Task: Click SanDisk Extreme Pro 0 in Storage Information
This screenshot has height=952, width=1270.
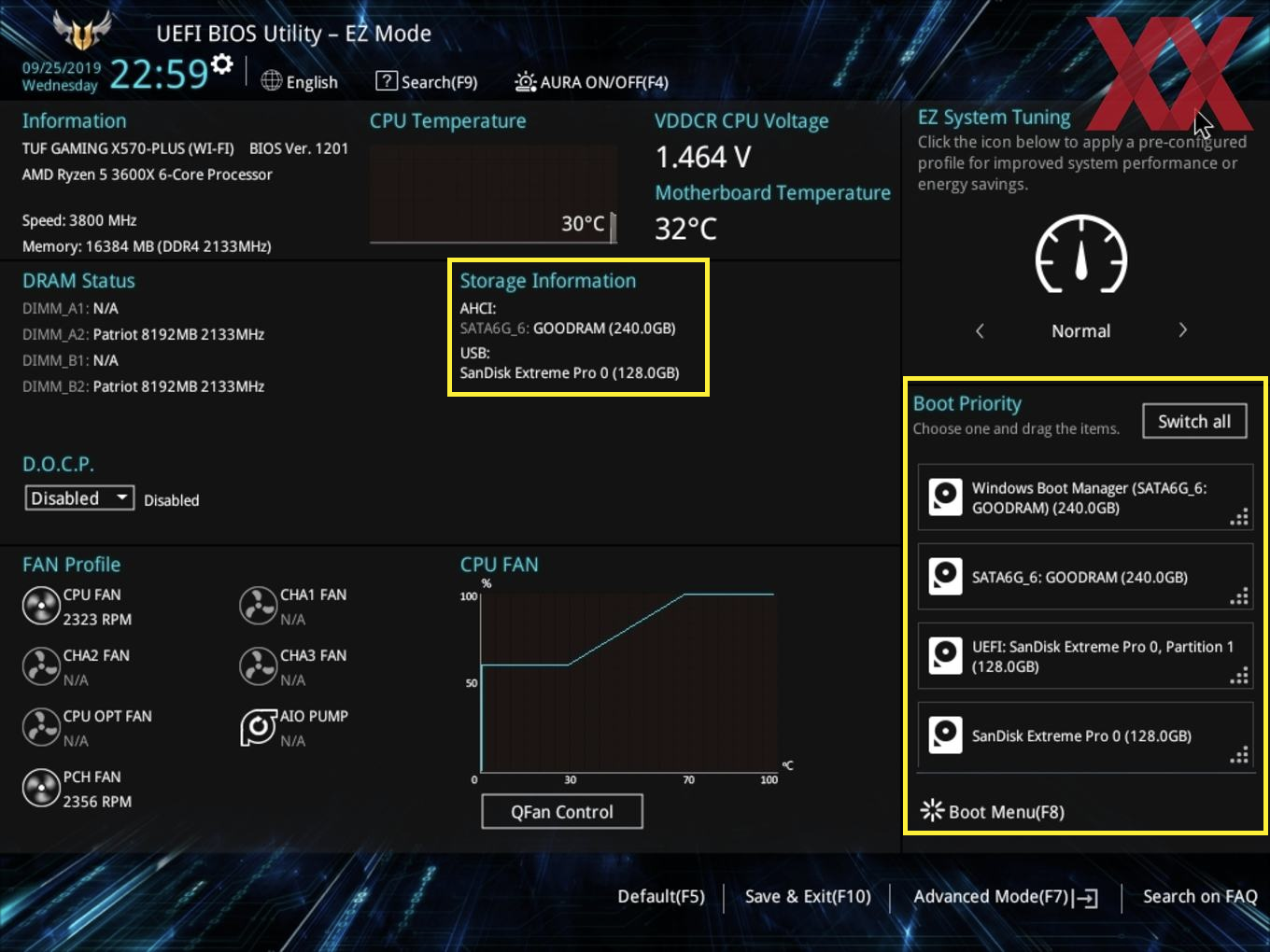Action: point(570,372)
